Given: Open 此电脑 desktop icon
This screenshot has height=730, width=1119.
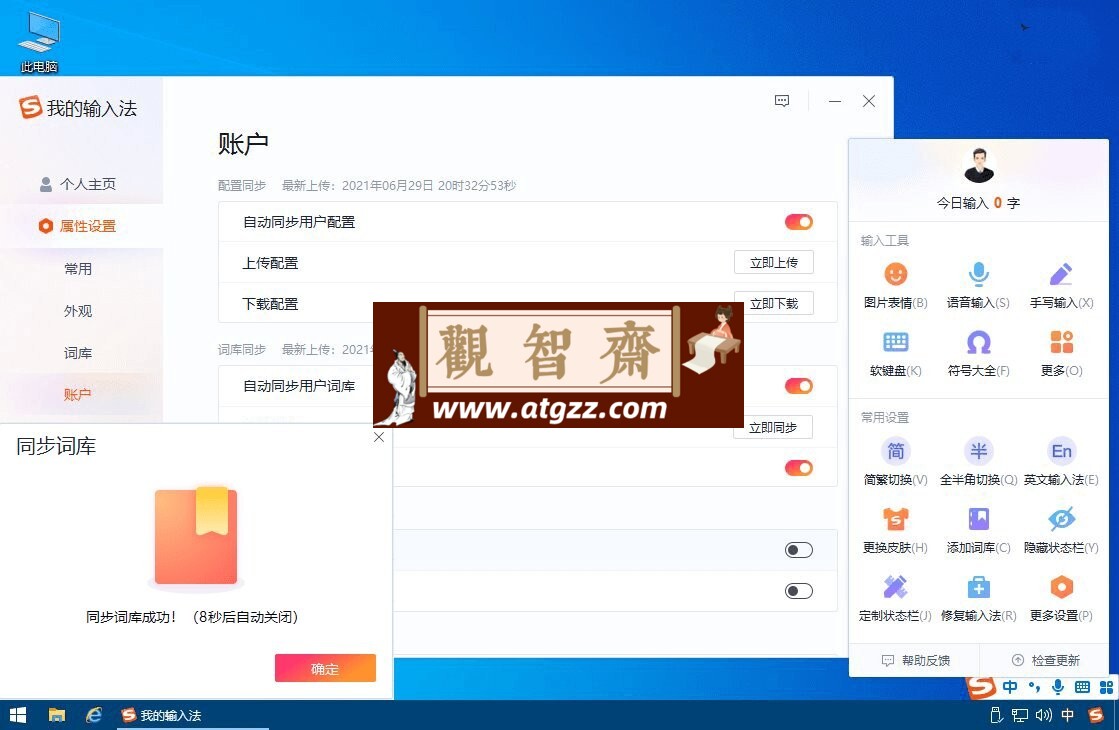Looking at the screenshot, I should 39,41.
